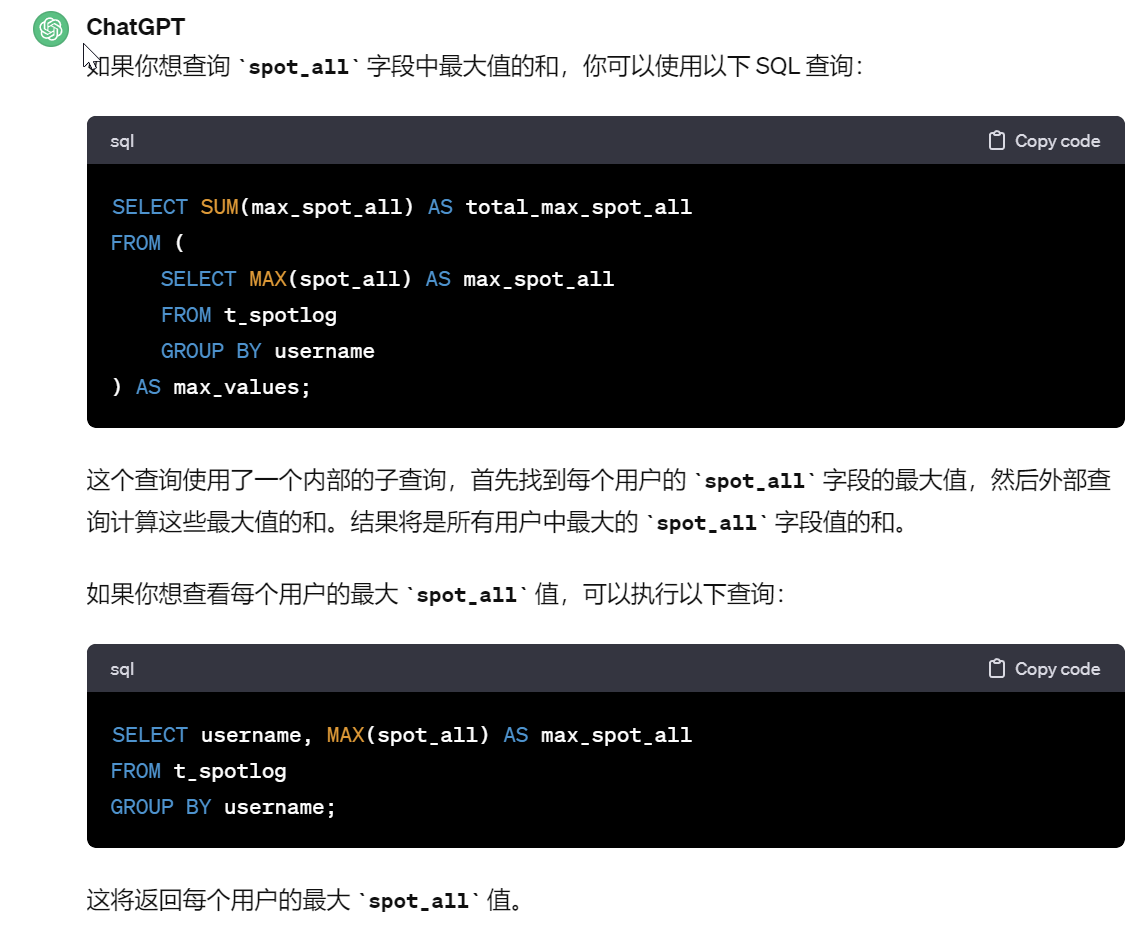
Task: Click the max_values; alias at the end of the first query
Action: [242, 388]
